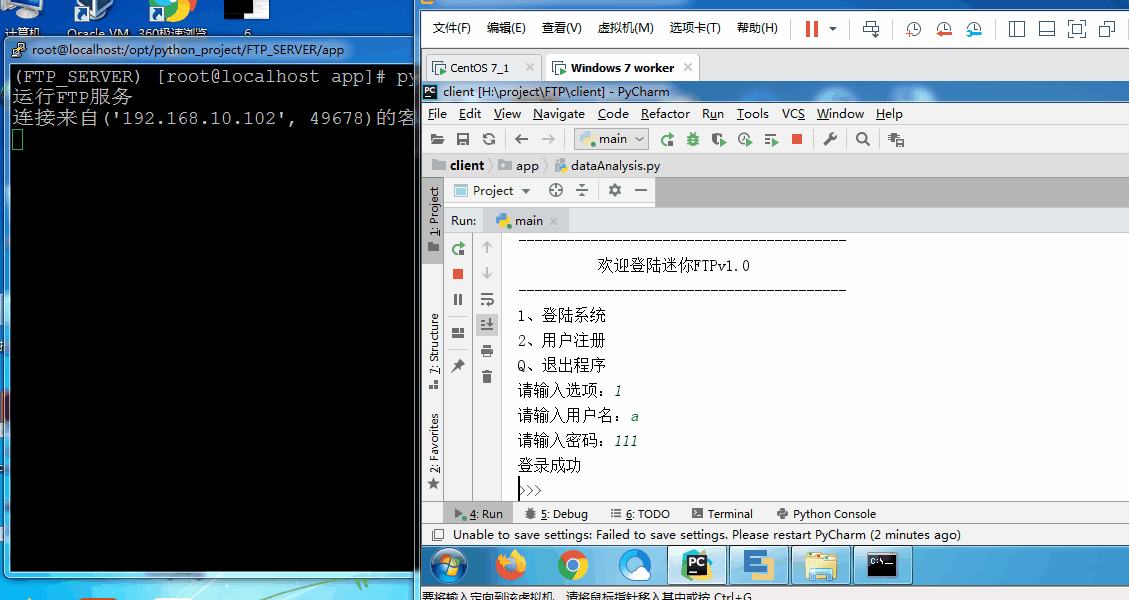Stop main using Run panel red square
This screenshot has width=1129, height=600.
[458, 274]
